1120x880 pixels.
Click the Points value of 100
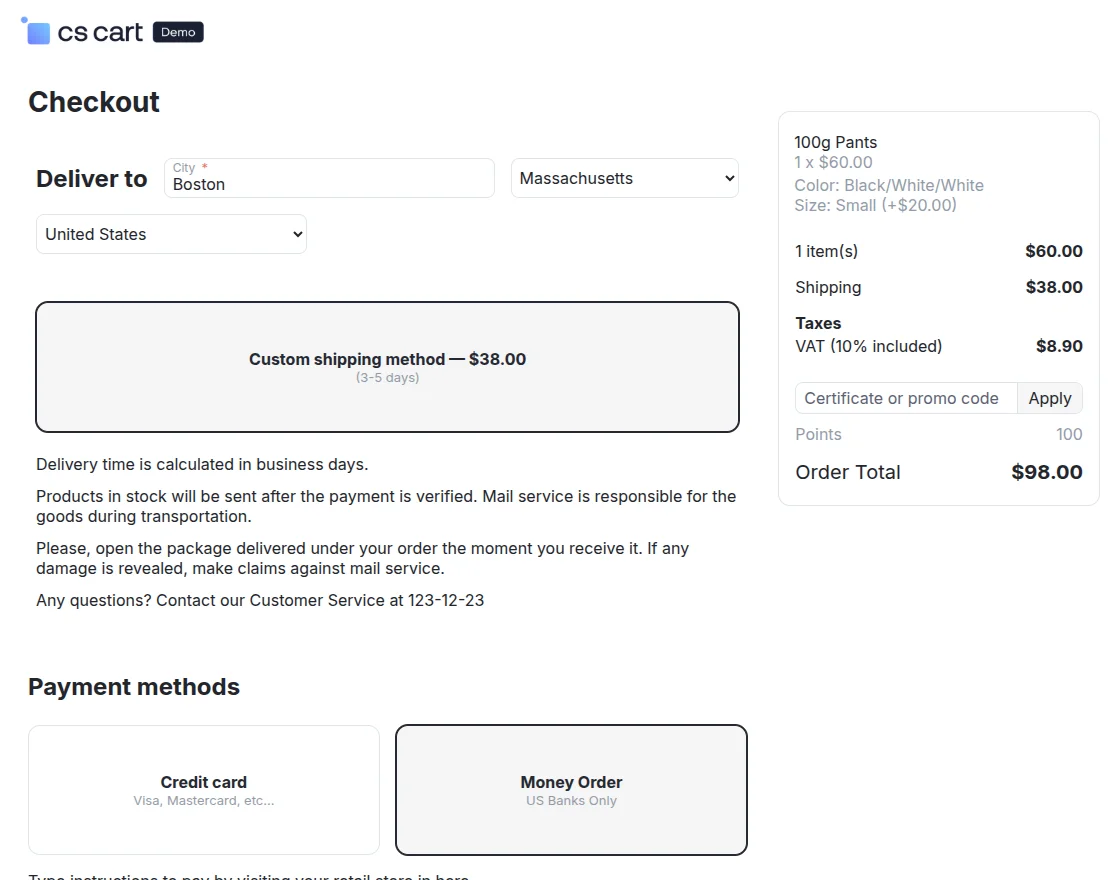click(x=1069, y=434)
